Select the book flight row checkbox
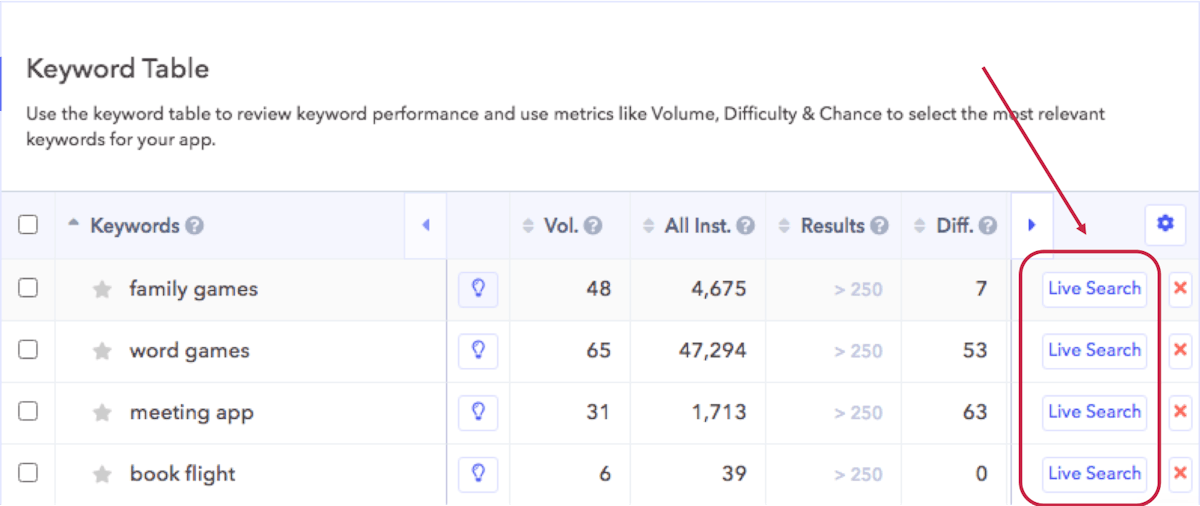 pyautogui.click(x=28, y=473)
